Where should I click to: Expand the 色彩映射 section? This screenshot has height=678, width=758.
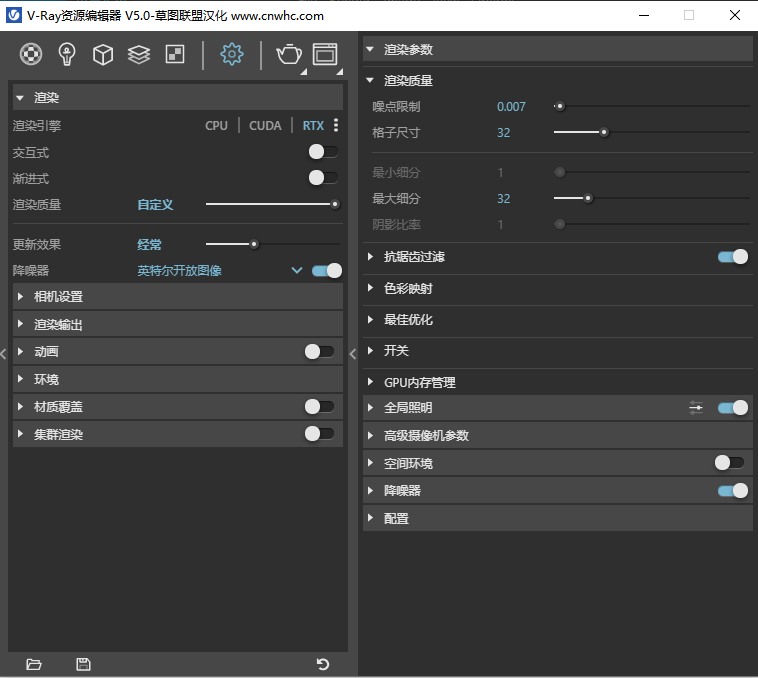tap(408, 289)
